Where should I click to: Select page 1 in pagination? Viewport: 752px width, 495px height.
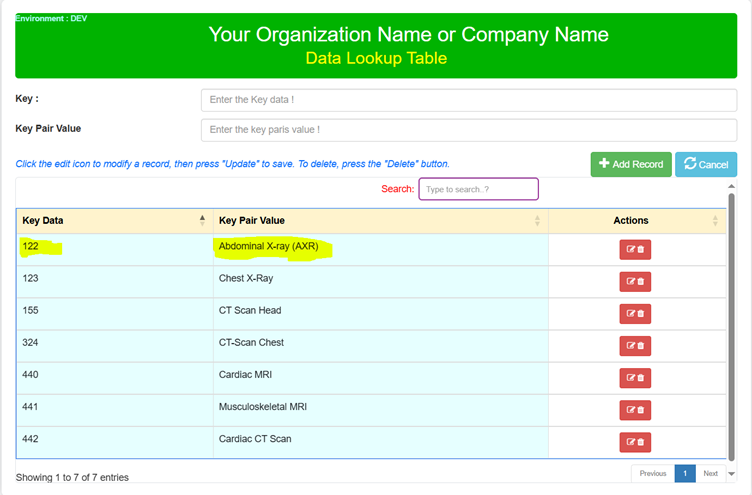click(685, 474)
